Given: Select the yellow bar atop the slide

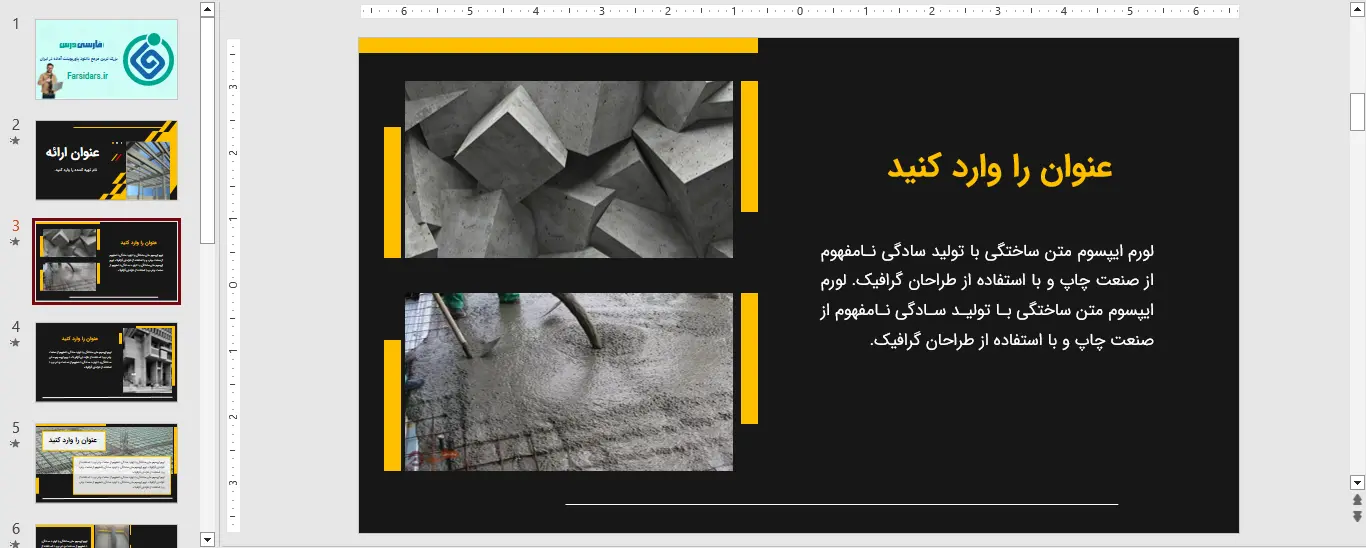Looking at the screenshot, I should (x=558, y=45).
